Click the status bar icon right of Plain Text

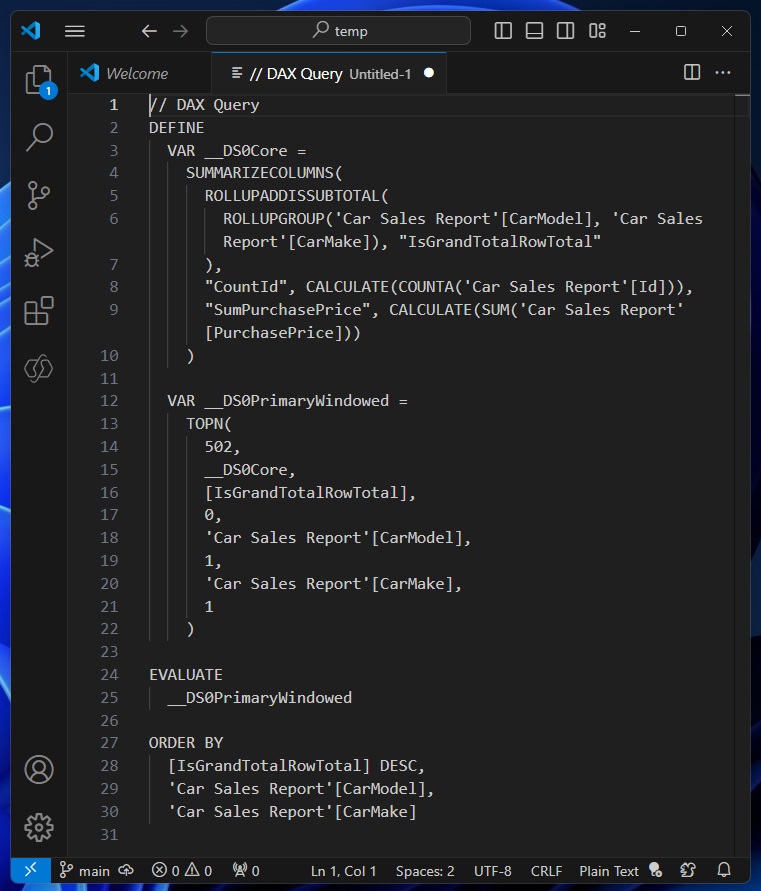click(x=656, y=871)
